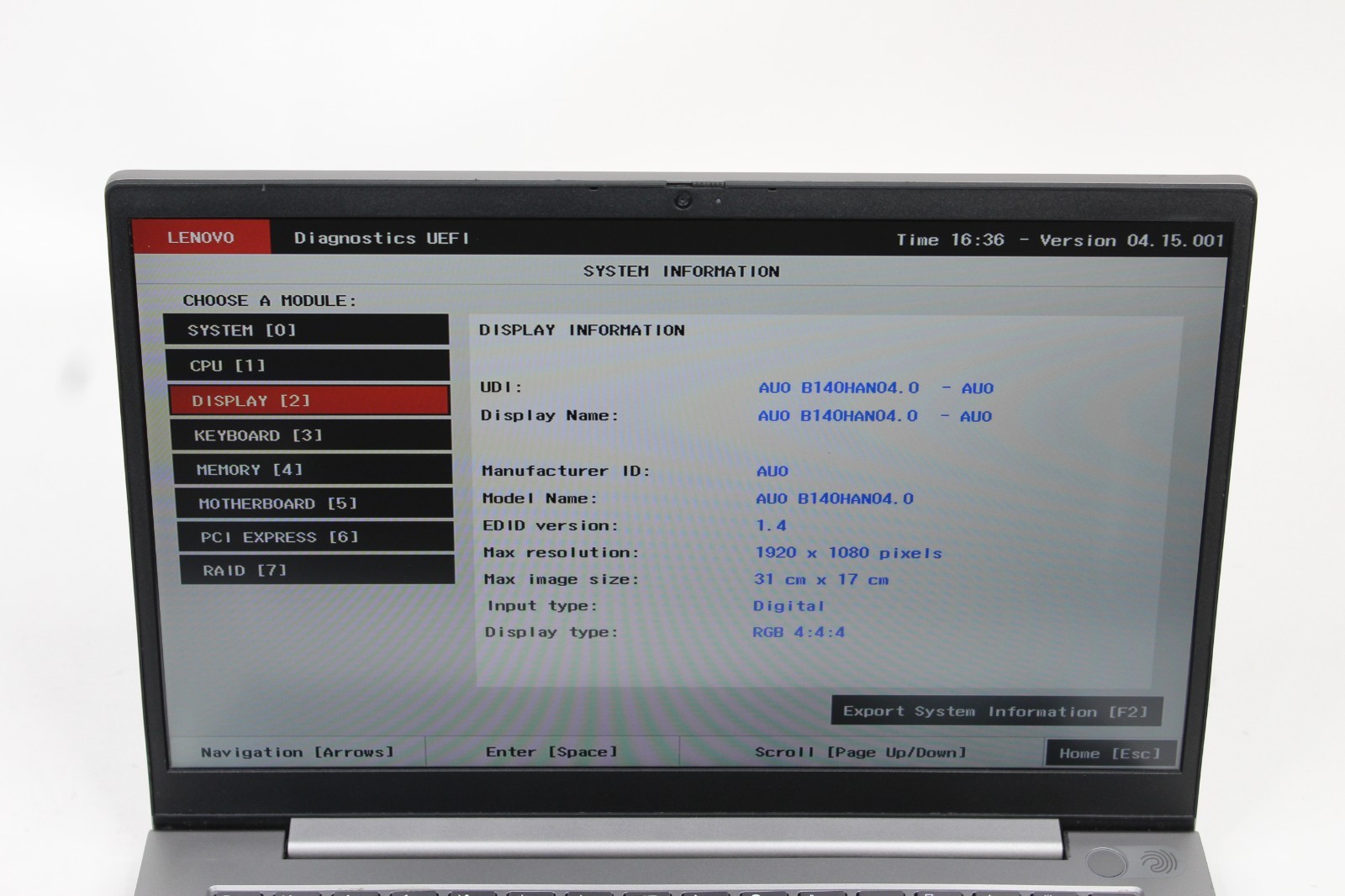Click the Enter [Space] hint
This screenshot has height=896, width=1345.
pyautogui.click(x=551, y=751)
